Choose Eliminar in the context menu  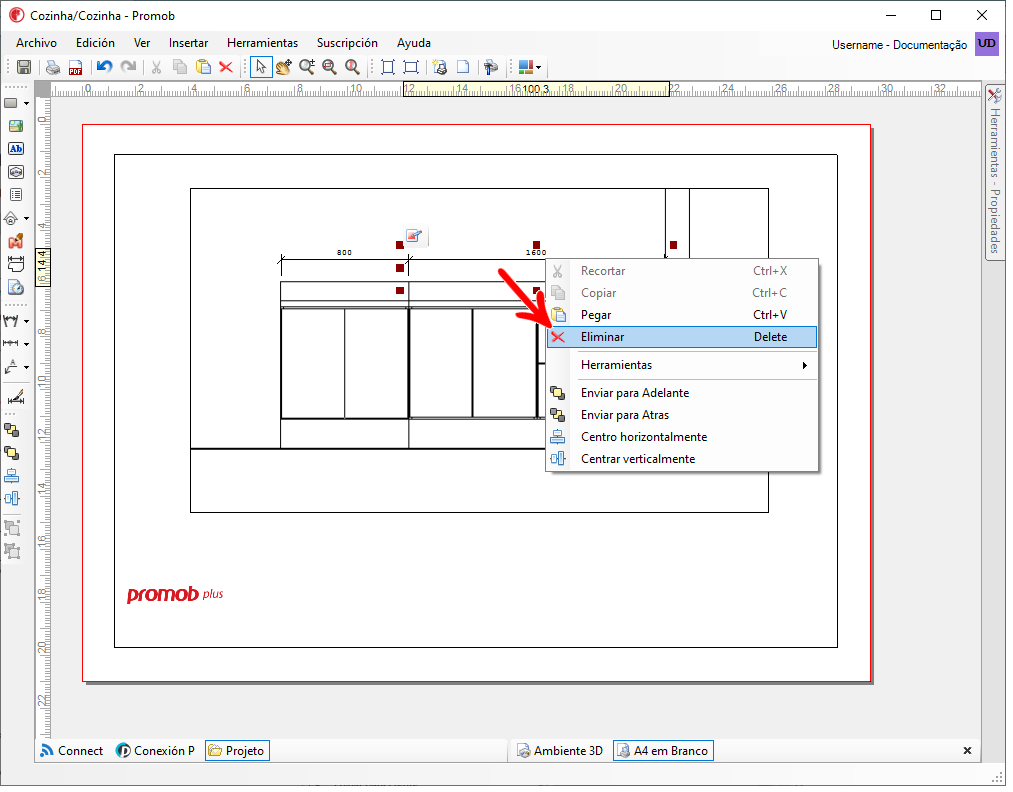(682, 337)
